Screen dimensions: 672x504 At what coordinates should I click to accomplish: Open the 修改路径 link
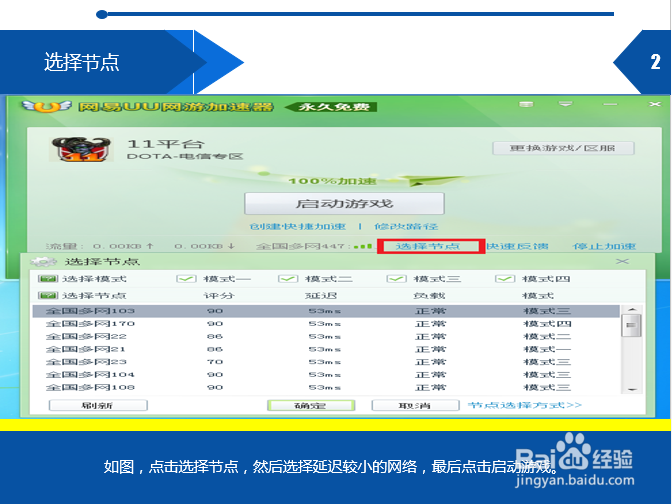click(406, 226)
